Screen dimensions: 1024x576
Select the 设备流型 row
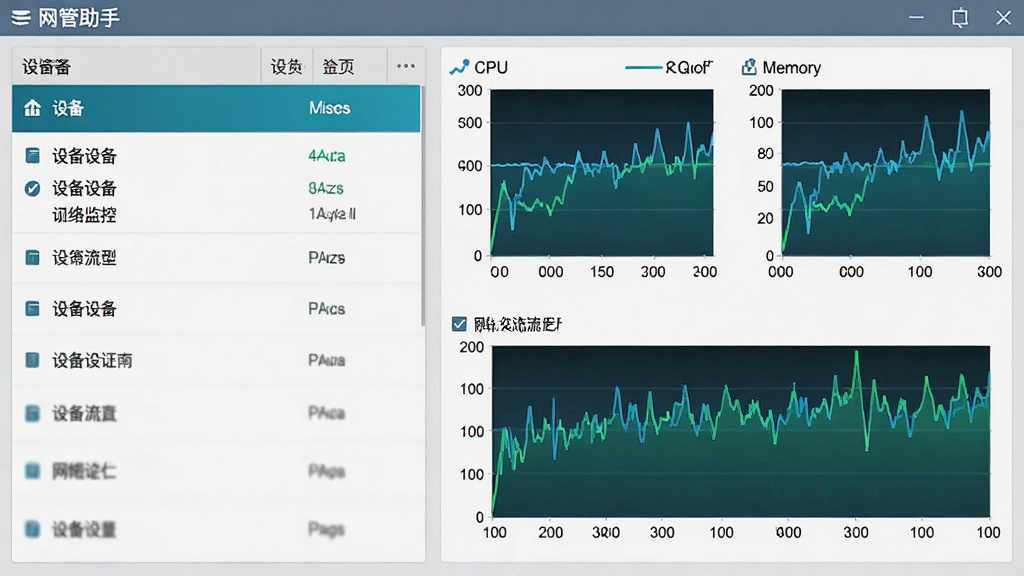216,257
